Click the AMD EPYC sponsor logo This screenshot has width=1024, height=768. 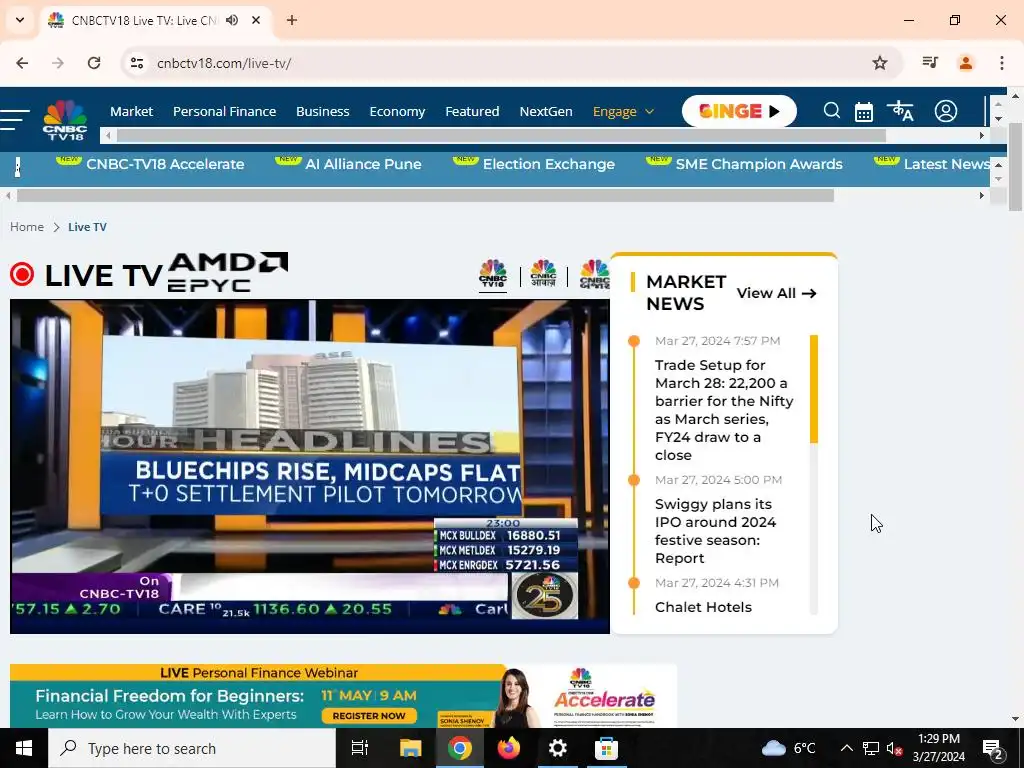[x=227, y=272]
